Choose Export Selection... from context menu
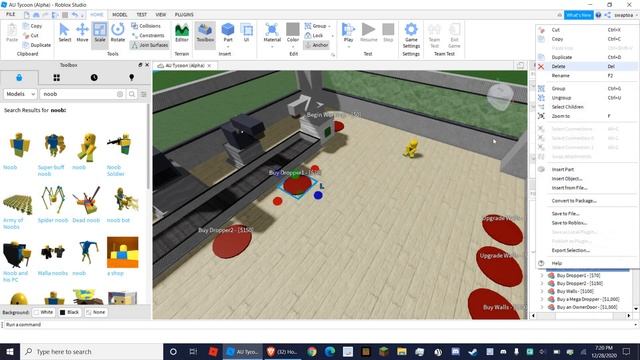640x360 pixels. (x=587, y=250)
